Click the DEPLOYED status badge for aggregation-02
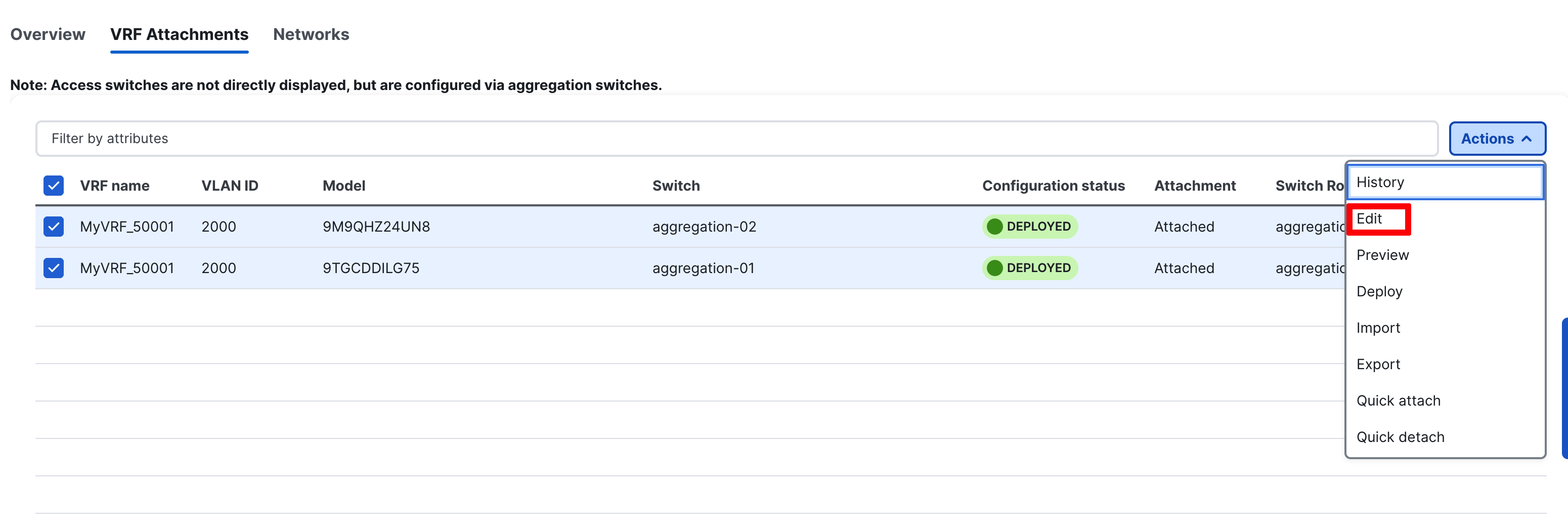Image resolution: width=1568 pixels, height=532 pixels. [x=1030, y=227]
